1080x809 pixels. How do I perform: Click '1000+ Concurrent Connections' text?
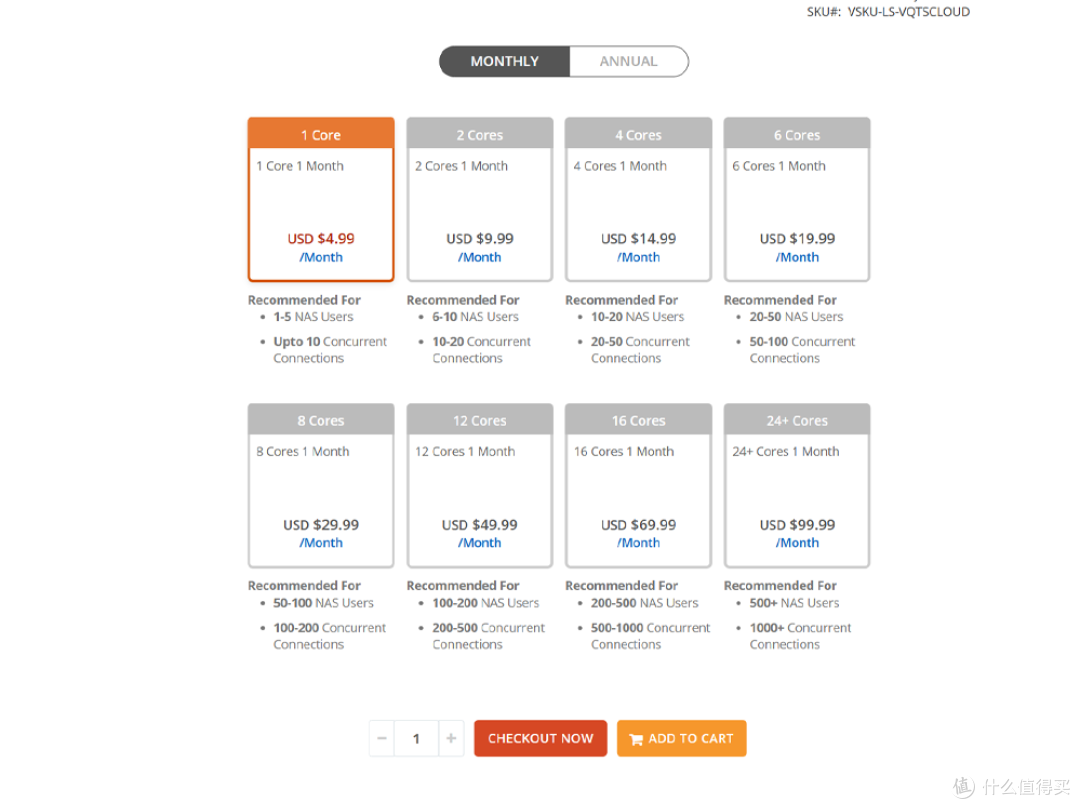(x=800, y=636)
